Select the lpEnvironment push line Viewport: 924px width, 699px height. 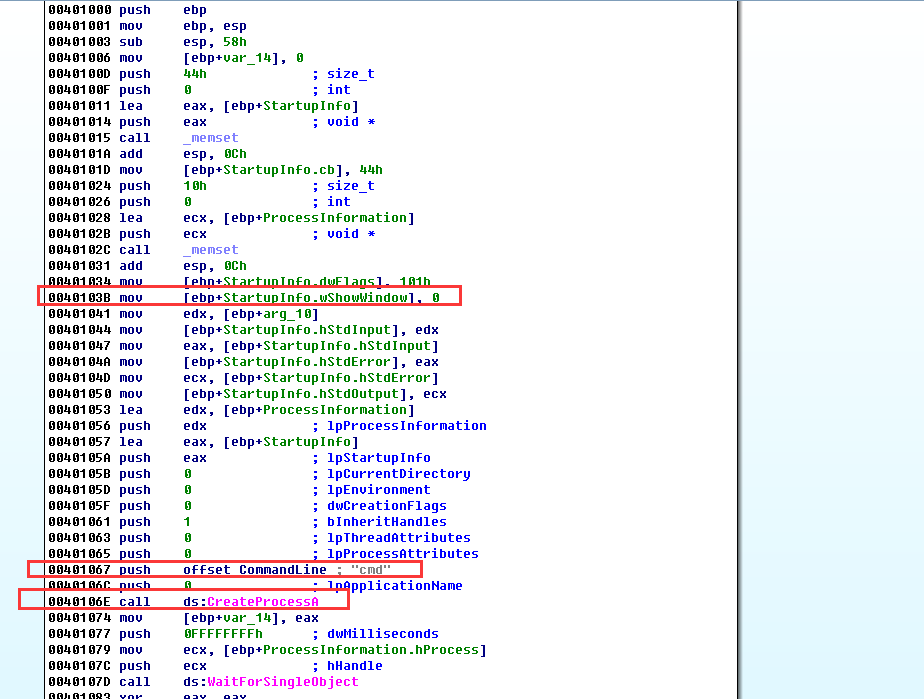pyautogui.click(x=239, y=489)
